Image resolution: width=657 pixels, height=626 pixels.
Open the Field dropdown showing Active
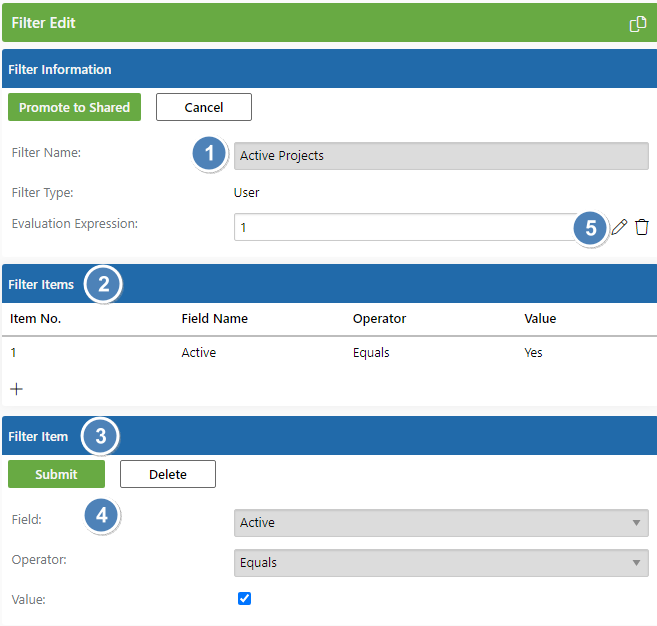[x=441, y=523]
